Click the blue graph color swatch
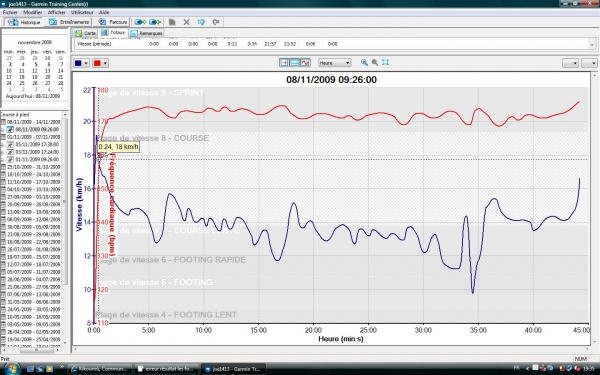The image size is (600, 375). click(78, 63)
